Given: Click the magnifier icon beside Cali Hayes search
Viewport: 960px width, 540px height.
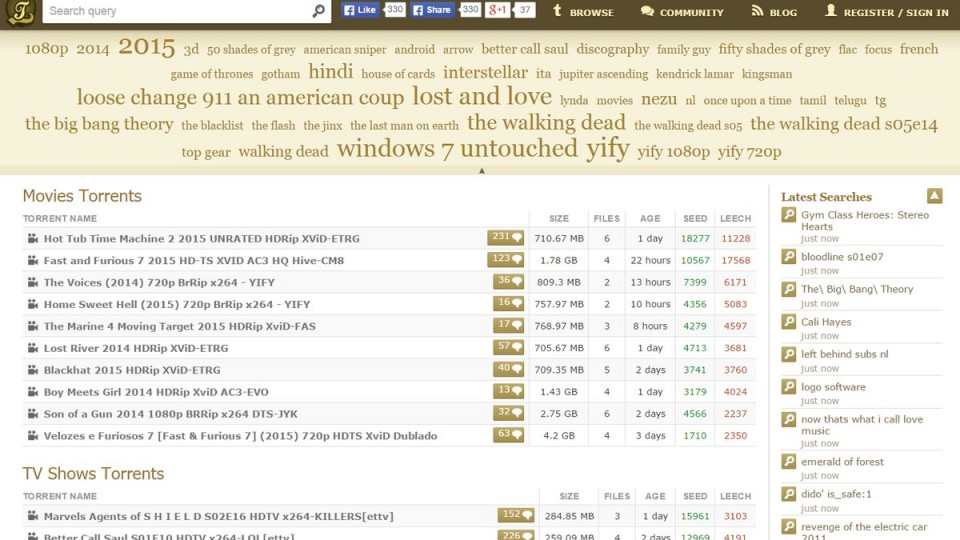Looking at the screenshot, I should (789, 323).
